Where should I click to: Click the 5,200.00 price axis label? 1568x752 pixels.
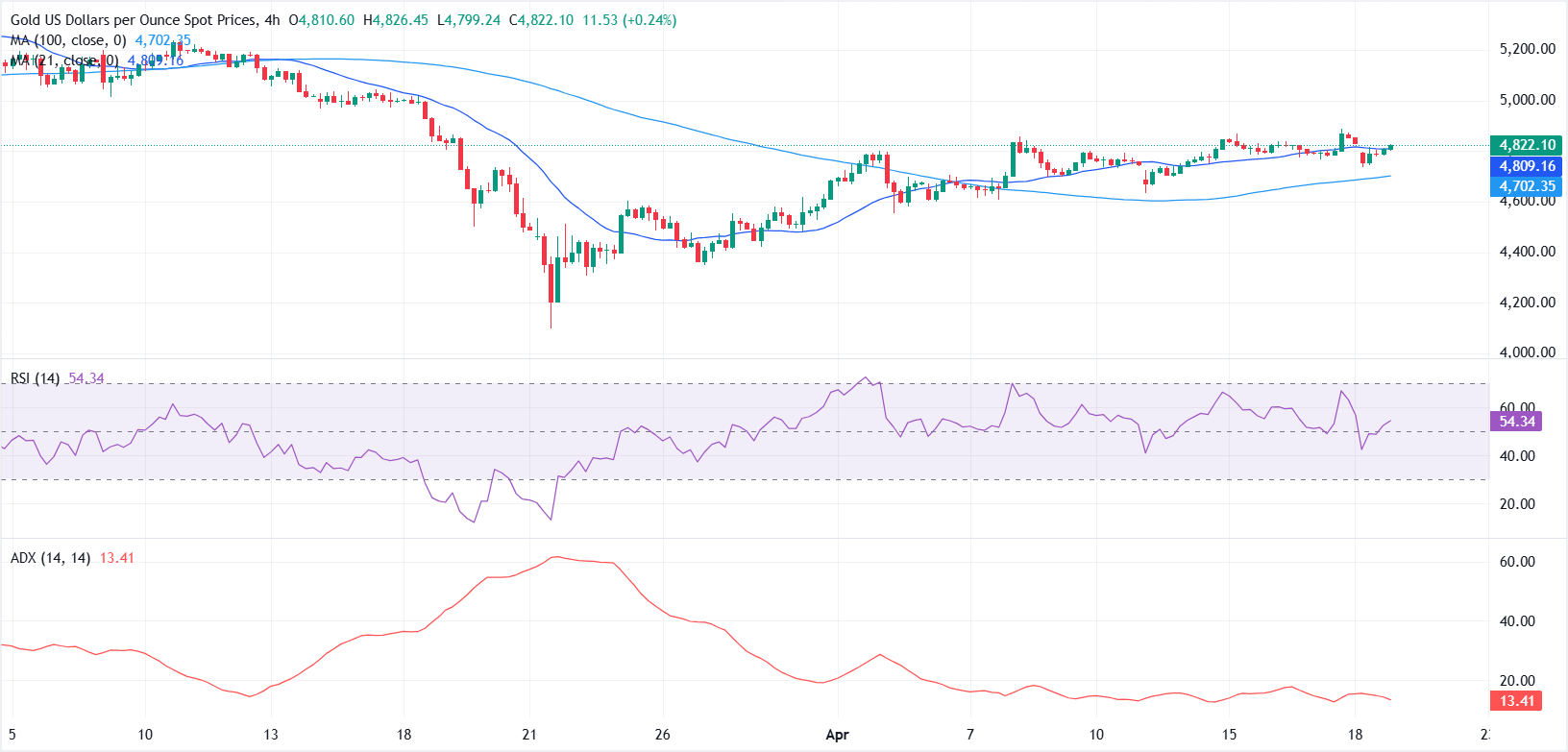(1527, 49)
